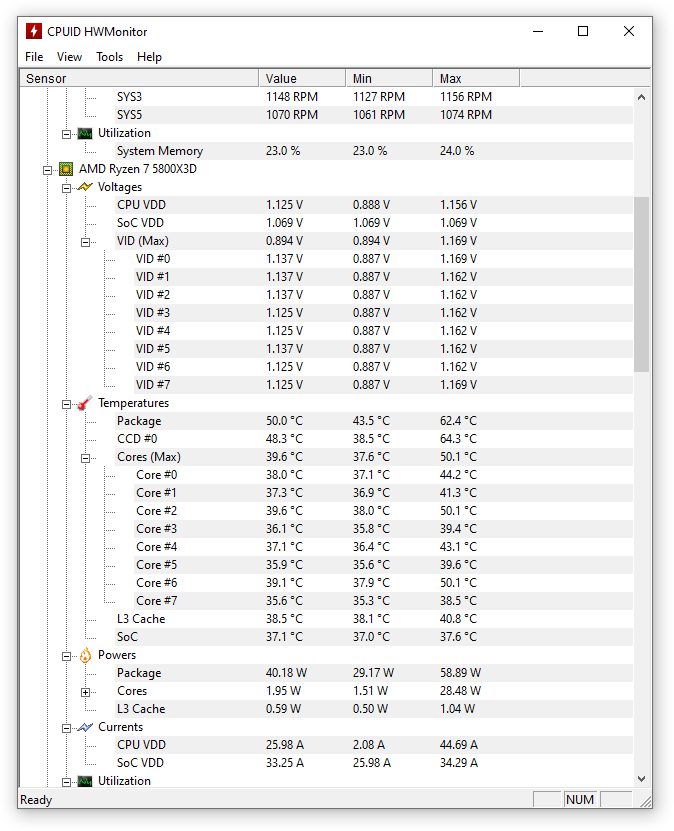Collapse the Powers section
Screen dimensions: 674x831
[x=66, y=657]
